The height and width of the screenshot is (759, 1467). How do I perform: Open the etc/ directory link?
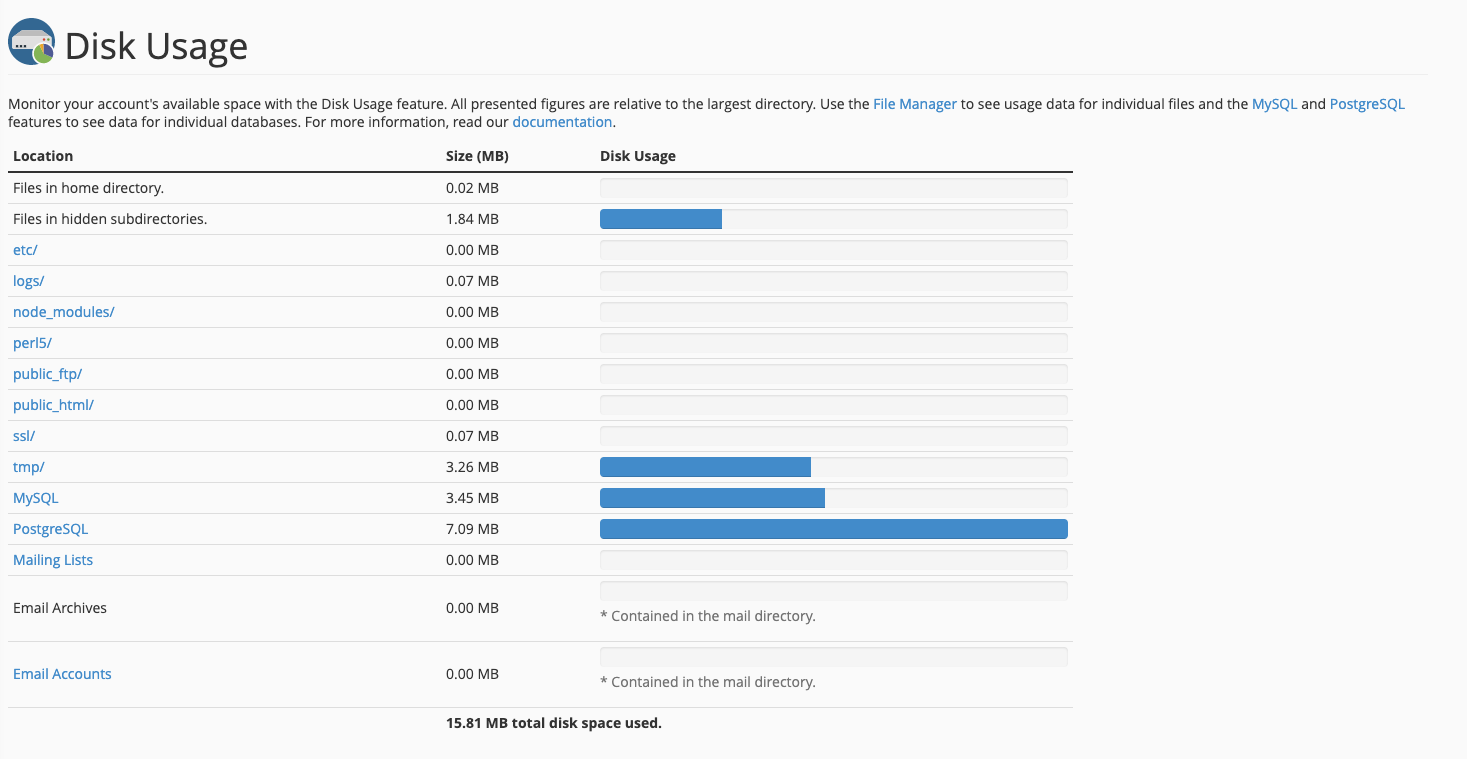coord(25,250)
